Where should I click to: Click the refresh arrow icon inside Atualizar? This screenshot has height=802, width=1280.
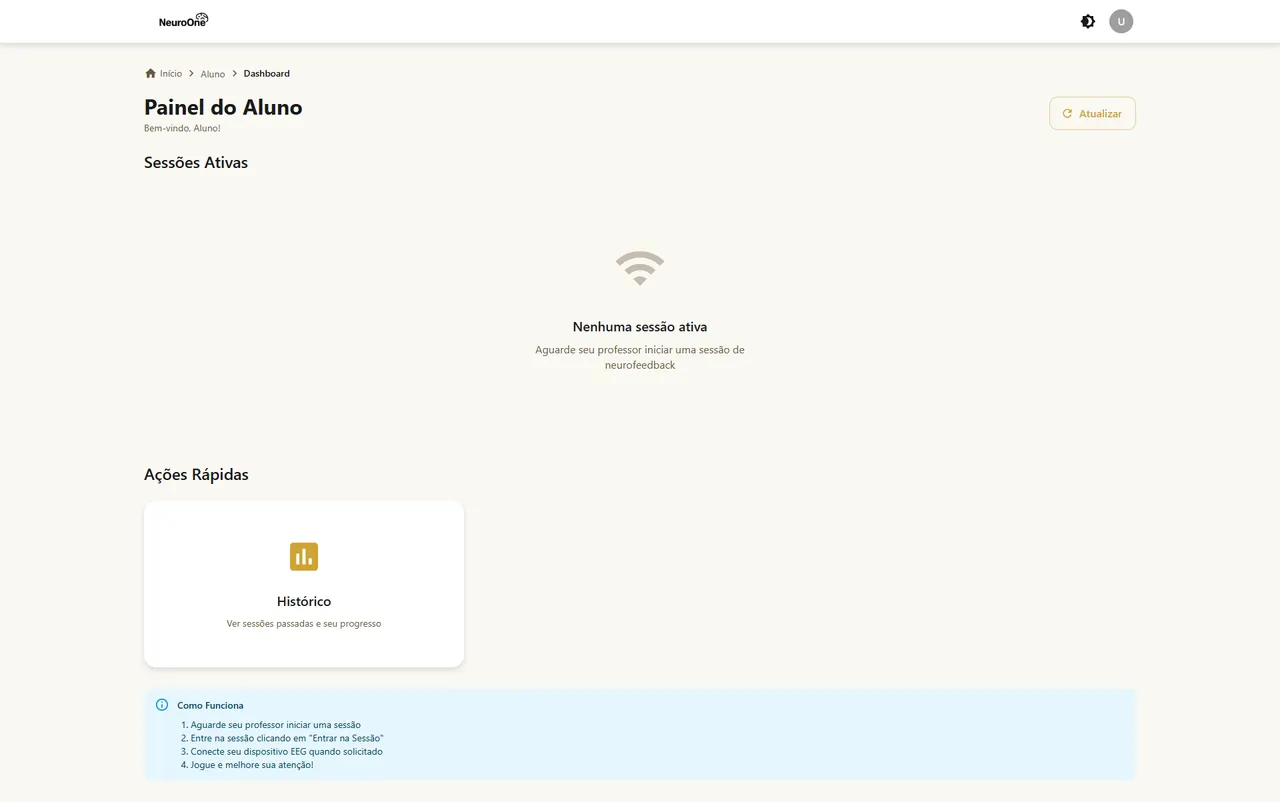(x=1067, y=114)
